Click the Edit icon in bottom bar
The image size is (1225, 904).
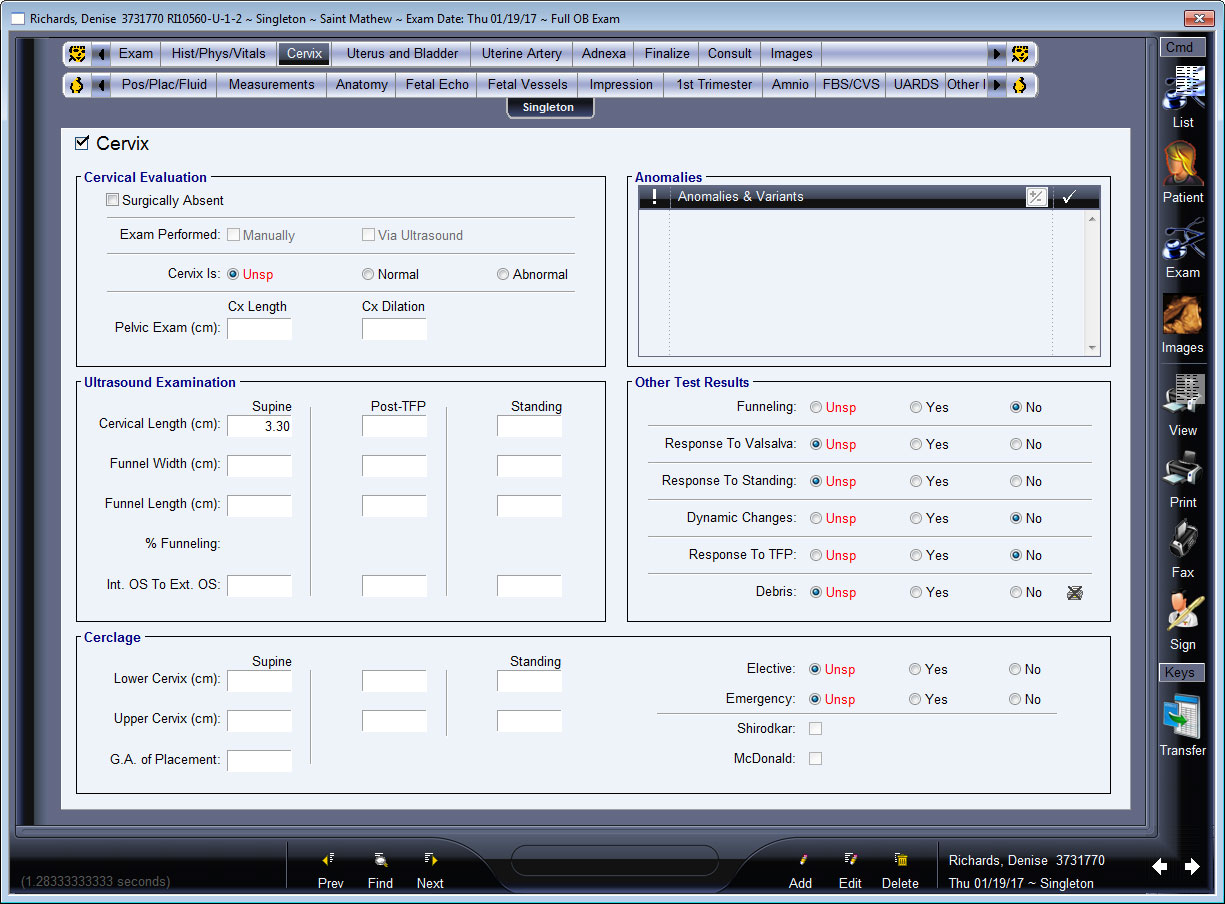pos(850,859)
